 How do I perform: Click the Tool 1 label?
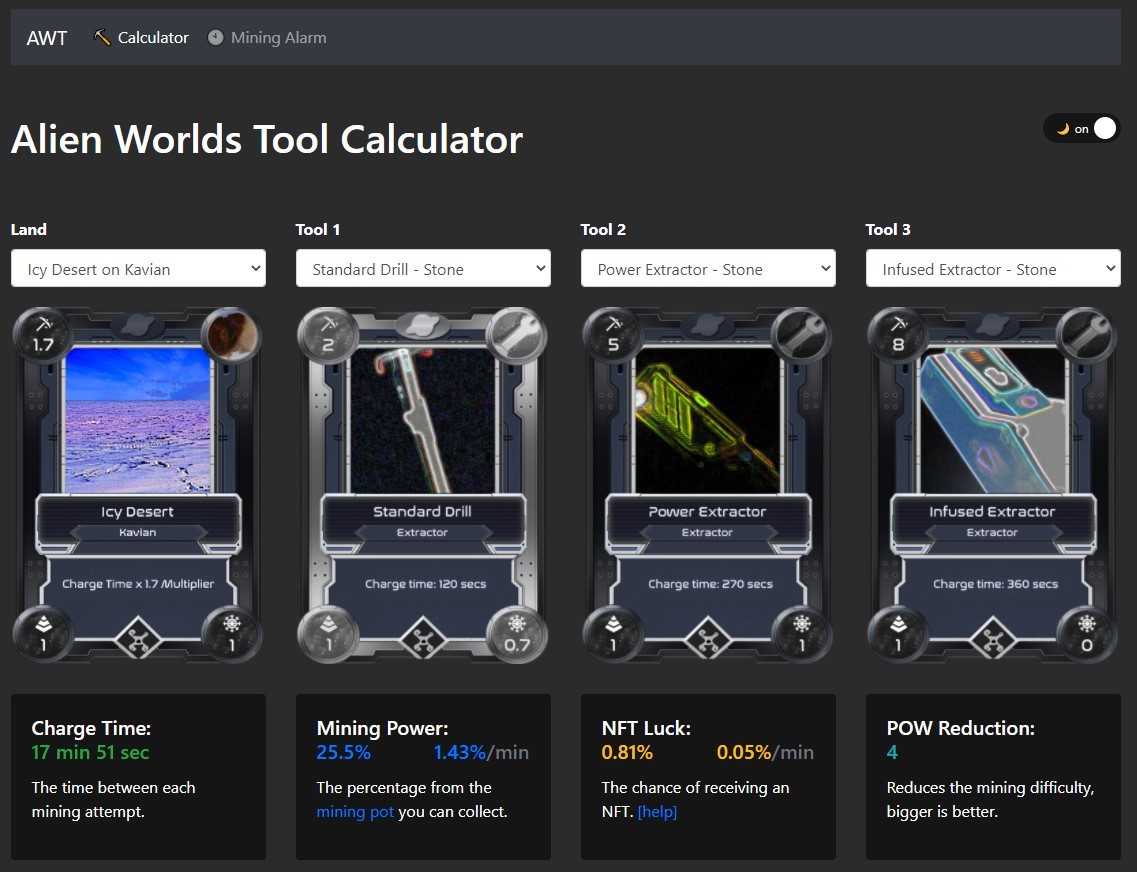coord(318,229)
